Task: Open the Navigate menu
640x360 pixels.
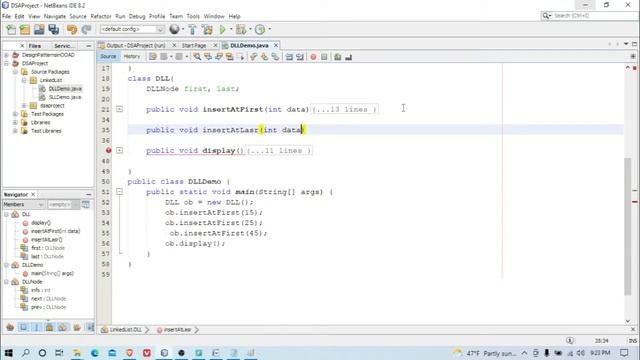Action: [x=55, y=16]
